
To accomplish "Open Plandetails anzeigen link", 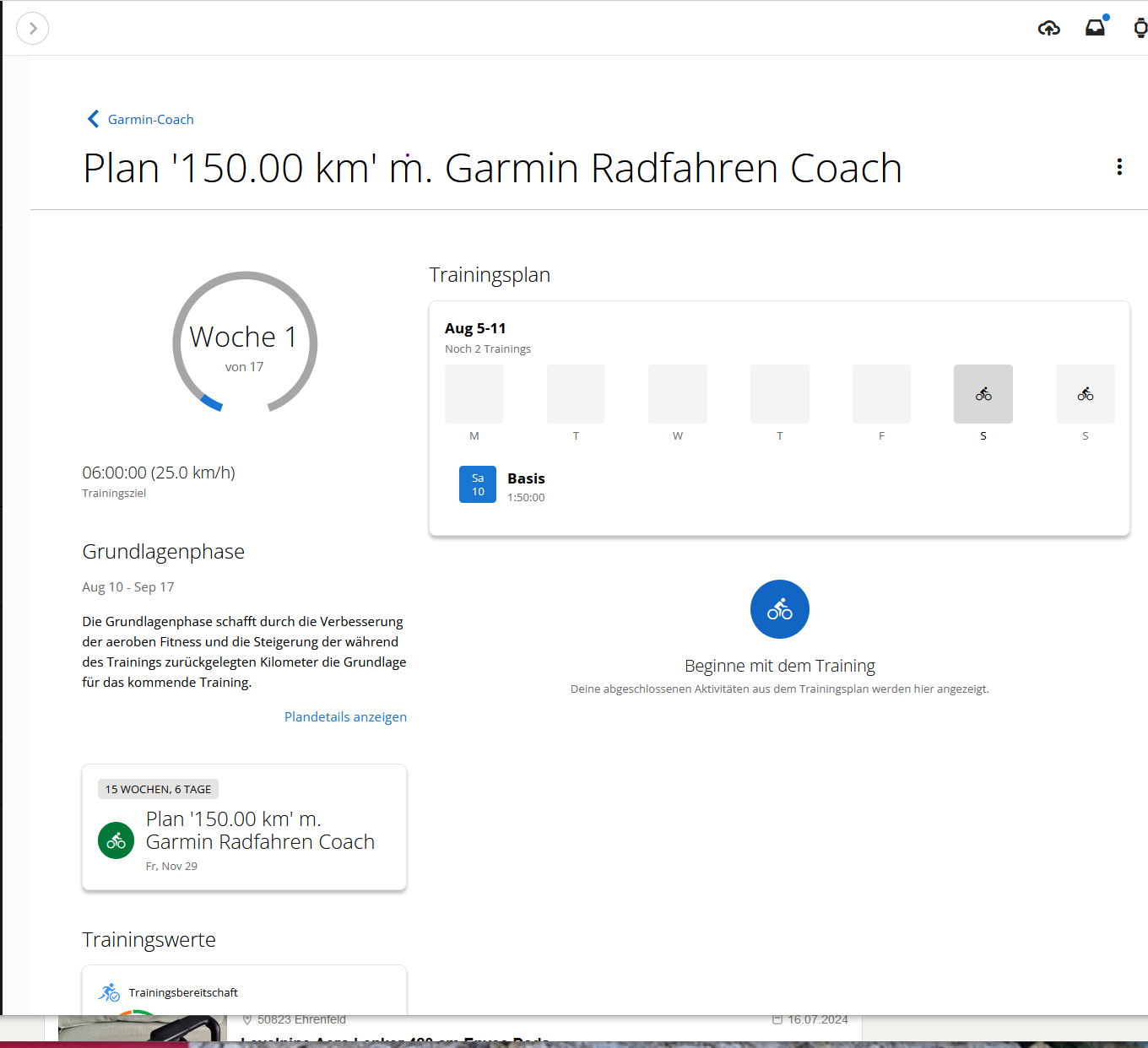I will (x=345, y=716).
